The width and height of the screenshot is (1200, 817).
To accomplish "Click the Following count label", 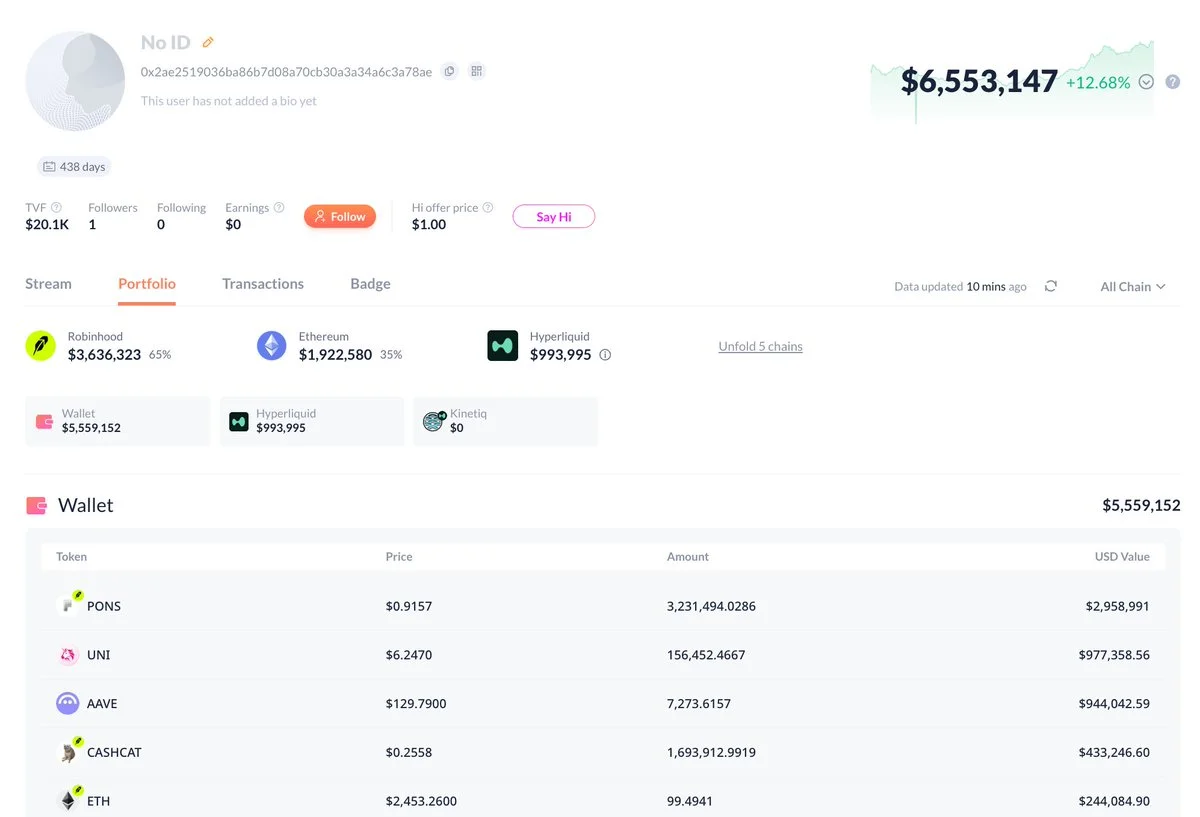I will [x=181, y=208].
